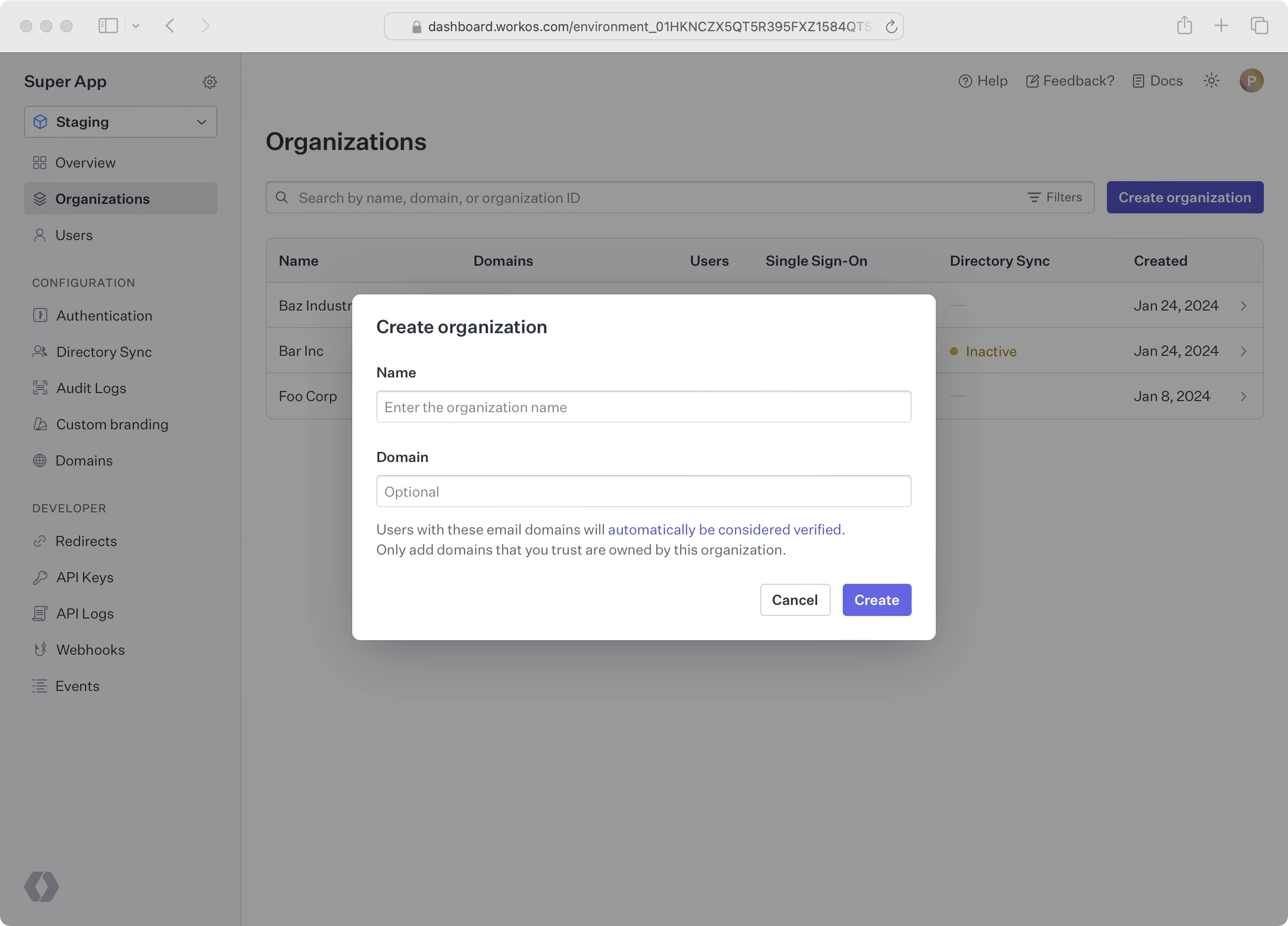Viewport: 1288px width, 926px height.
Task: Click the WorkOS logo at sidebar bottom
Action: [x=41, y=886]
